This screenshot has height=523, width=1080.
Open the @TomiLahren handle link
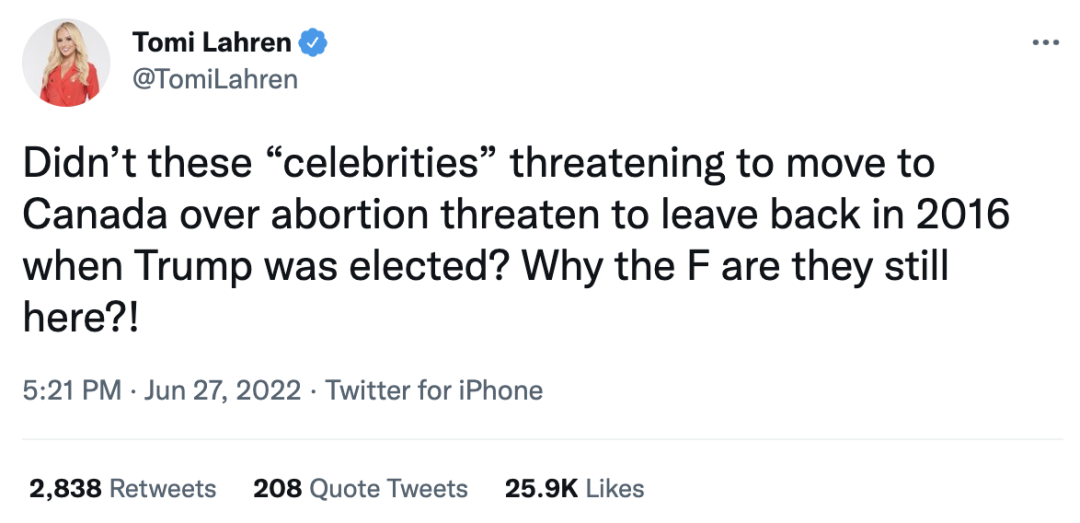click(214, 79)
